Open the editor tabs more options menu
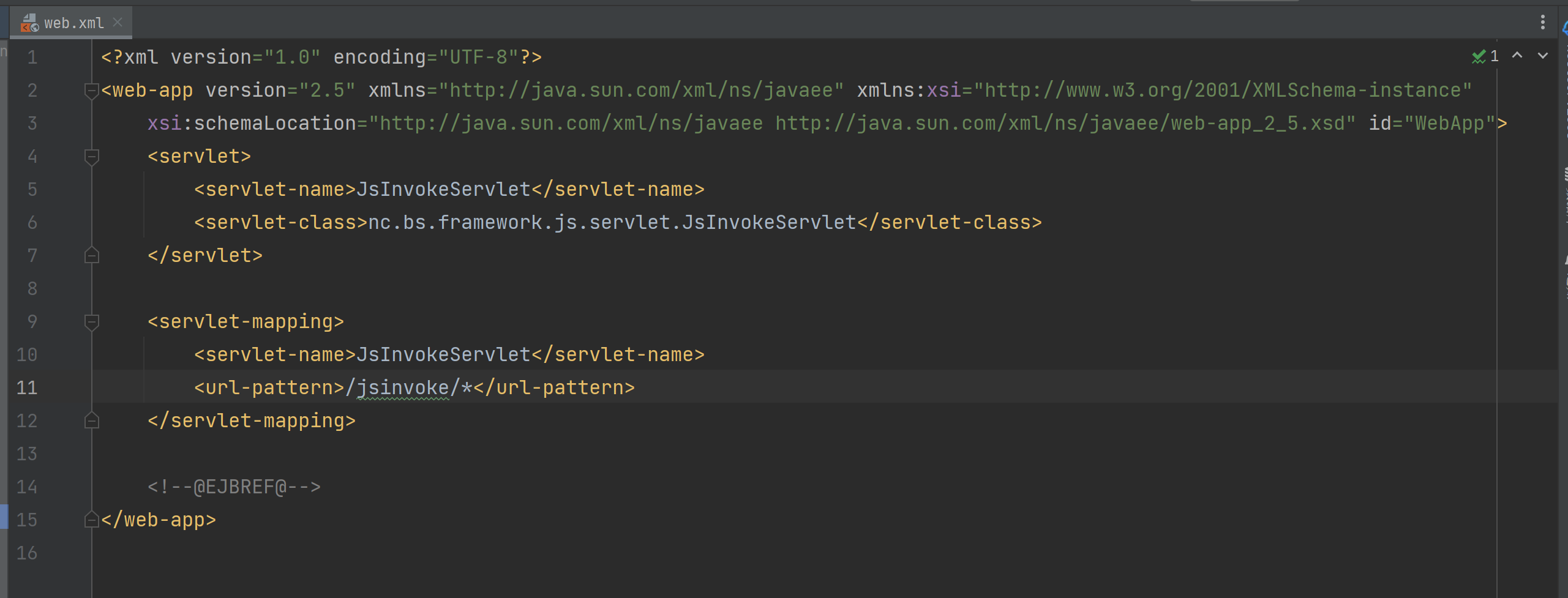This screenshot has width=1568, height=598. tap(1542, 23)
